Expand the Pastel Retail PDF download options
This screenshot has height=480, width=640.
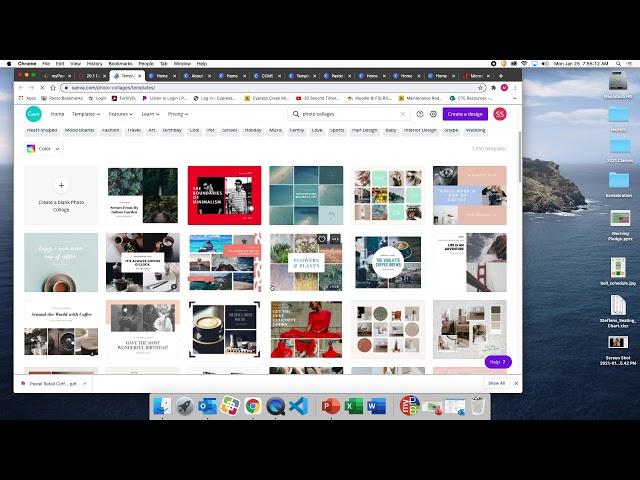coord(84,384)
